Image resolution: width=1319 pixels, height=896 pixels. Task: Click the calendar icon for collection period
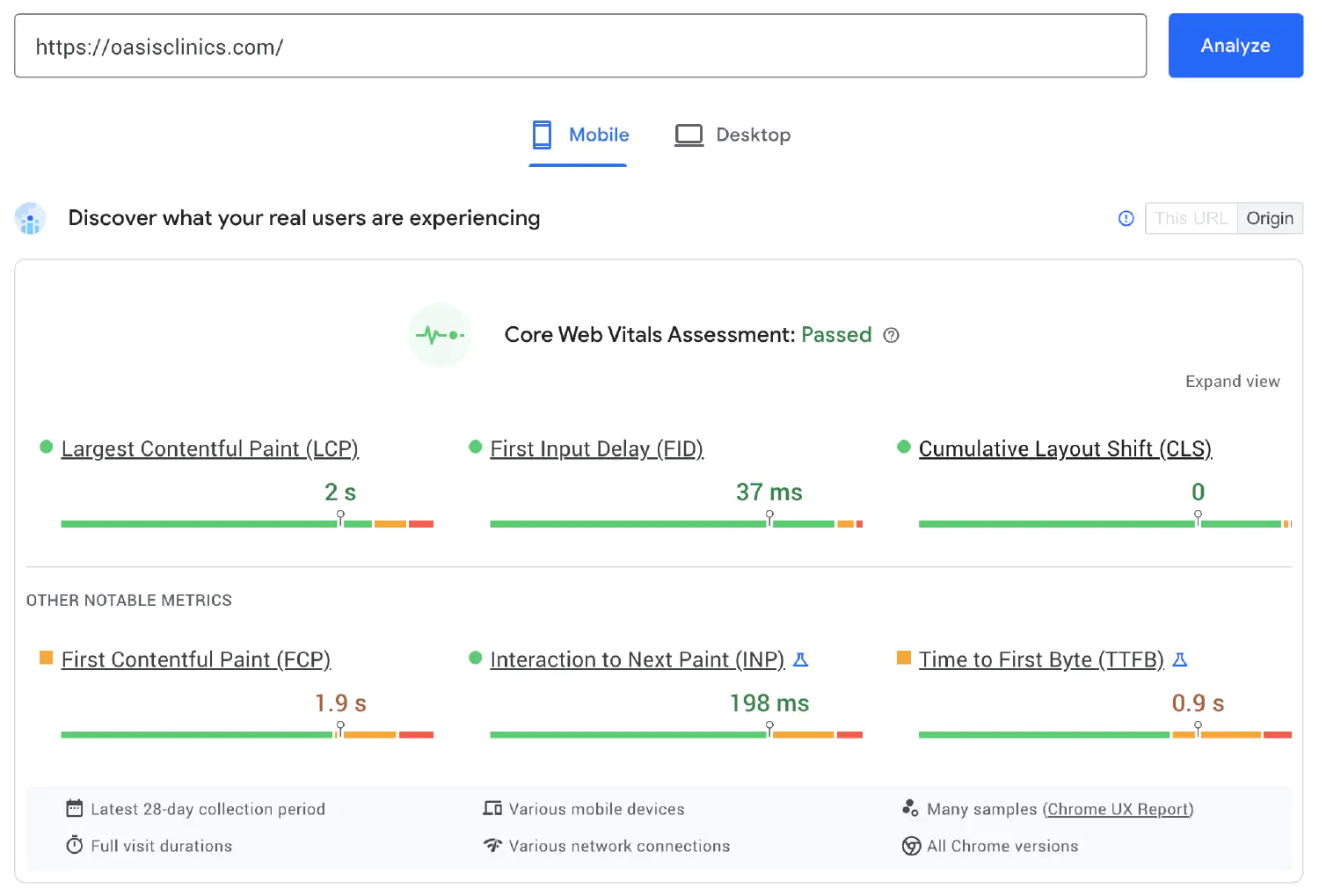[x=74, y=808]
